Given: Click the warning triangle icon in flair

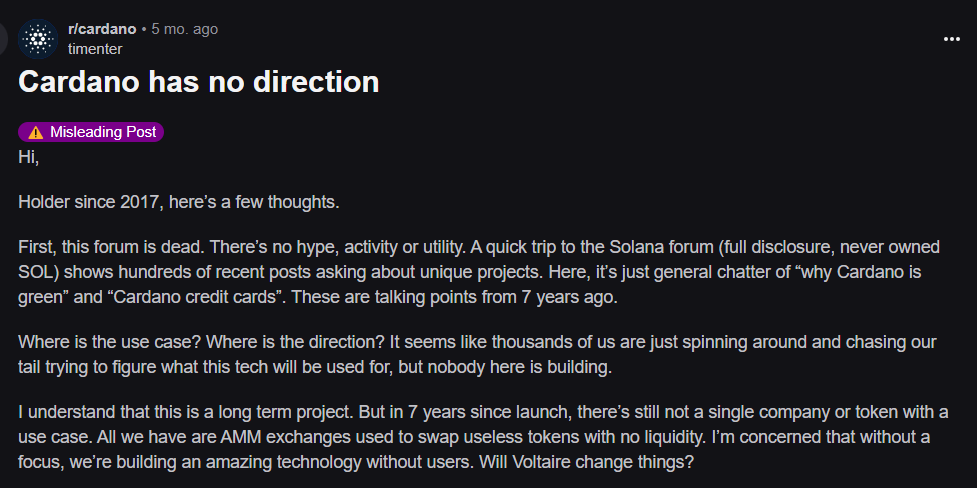Looking at the screenshot, I should [x=36, y=132].
